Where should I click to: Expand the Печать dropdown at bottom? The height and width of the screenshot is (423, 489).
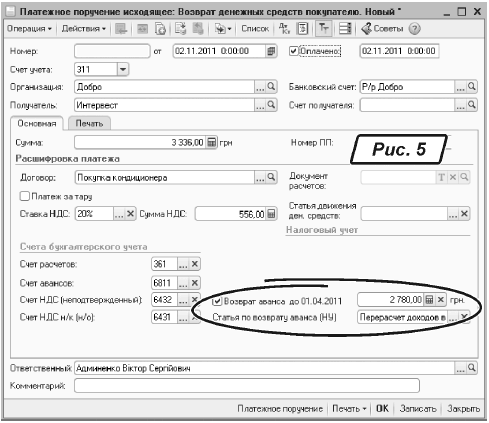point(349,408)
